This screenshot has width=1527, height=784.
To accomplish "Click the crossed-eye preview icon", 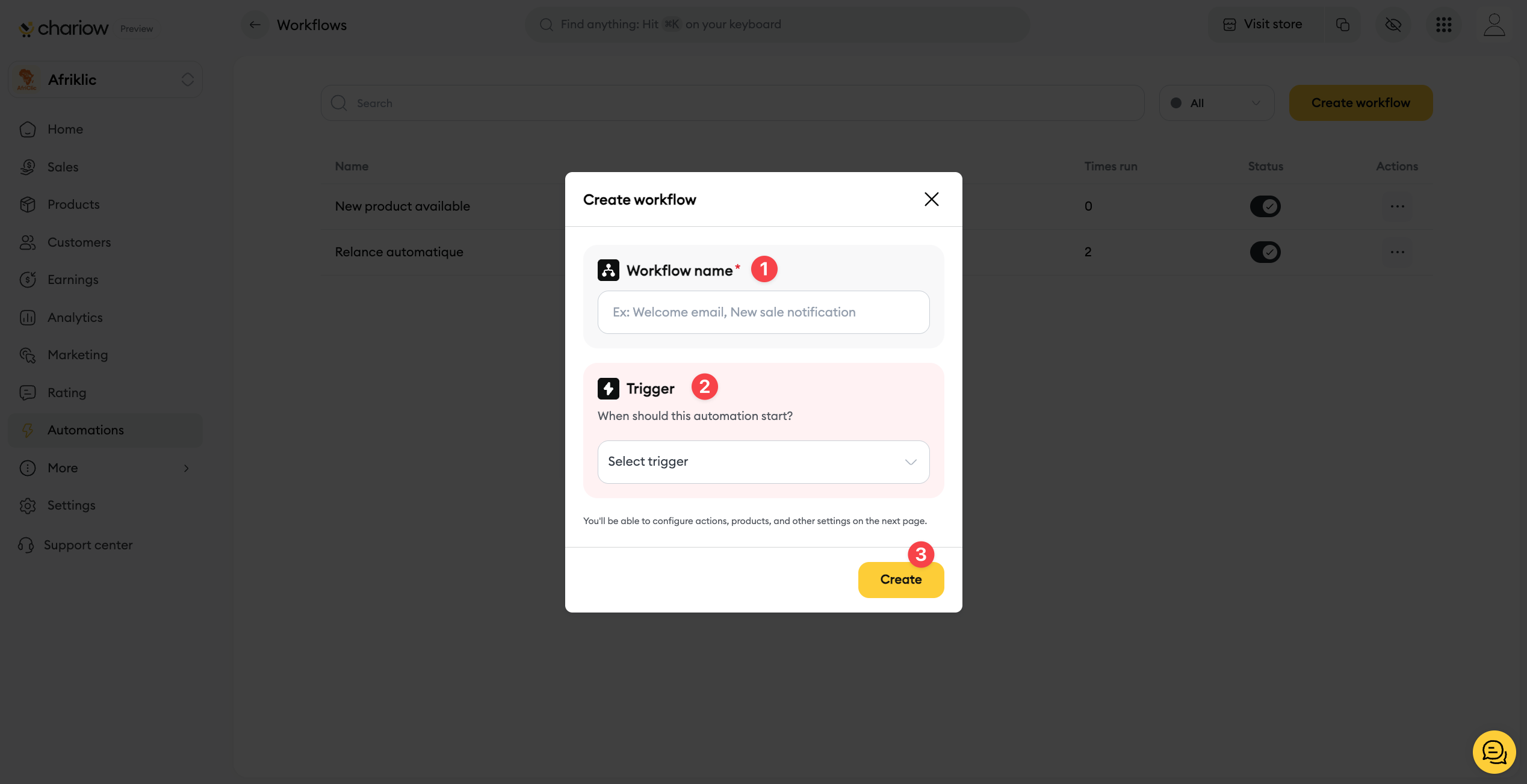I will click(x=1393, y=25).
